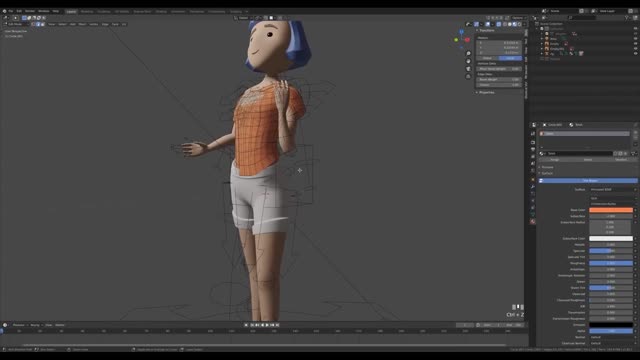Open Base Color orange swatch
Image resolution: width=640 pixels, height=360 pixels.
pos(611,210)
